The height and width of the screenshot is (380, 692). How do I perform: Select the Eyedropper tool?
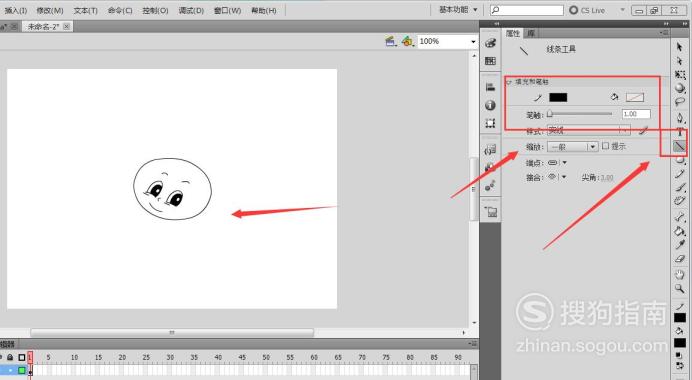click(x=680, y=245)
